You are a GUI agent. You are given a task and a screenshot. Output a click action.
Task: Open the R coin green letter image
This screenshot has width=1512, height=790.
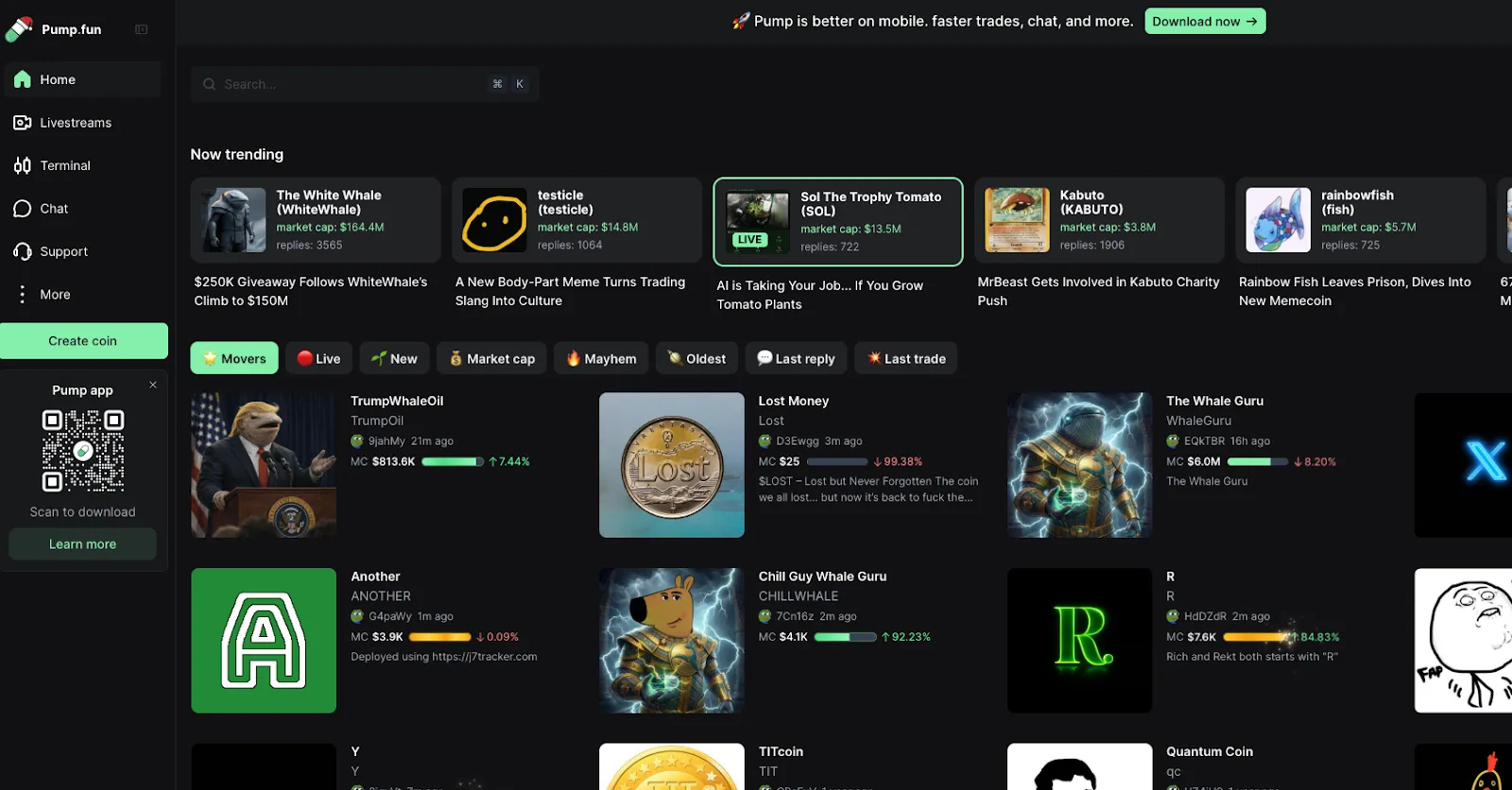tap(1079, 641)
